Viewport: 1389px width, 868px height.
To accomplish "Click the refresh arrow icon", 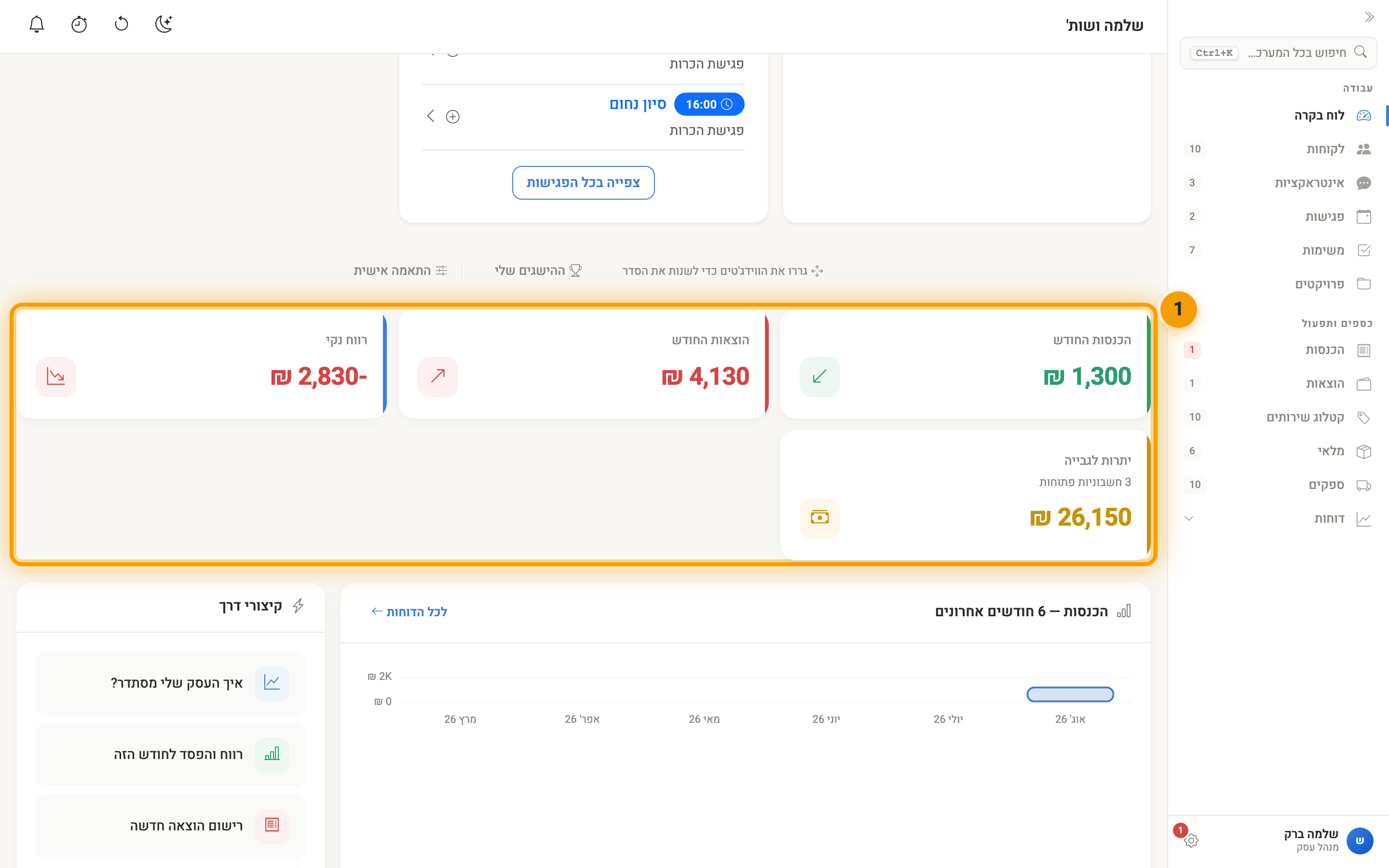I will (x=122, y=24).
